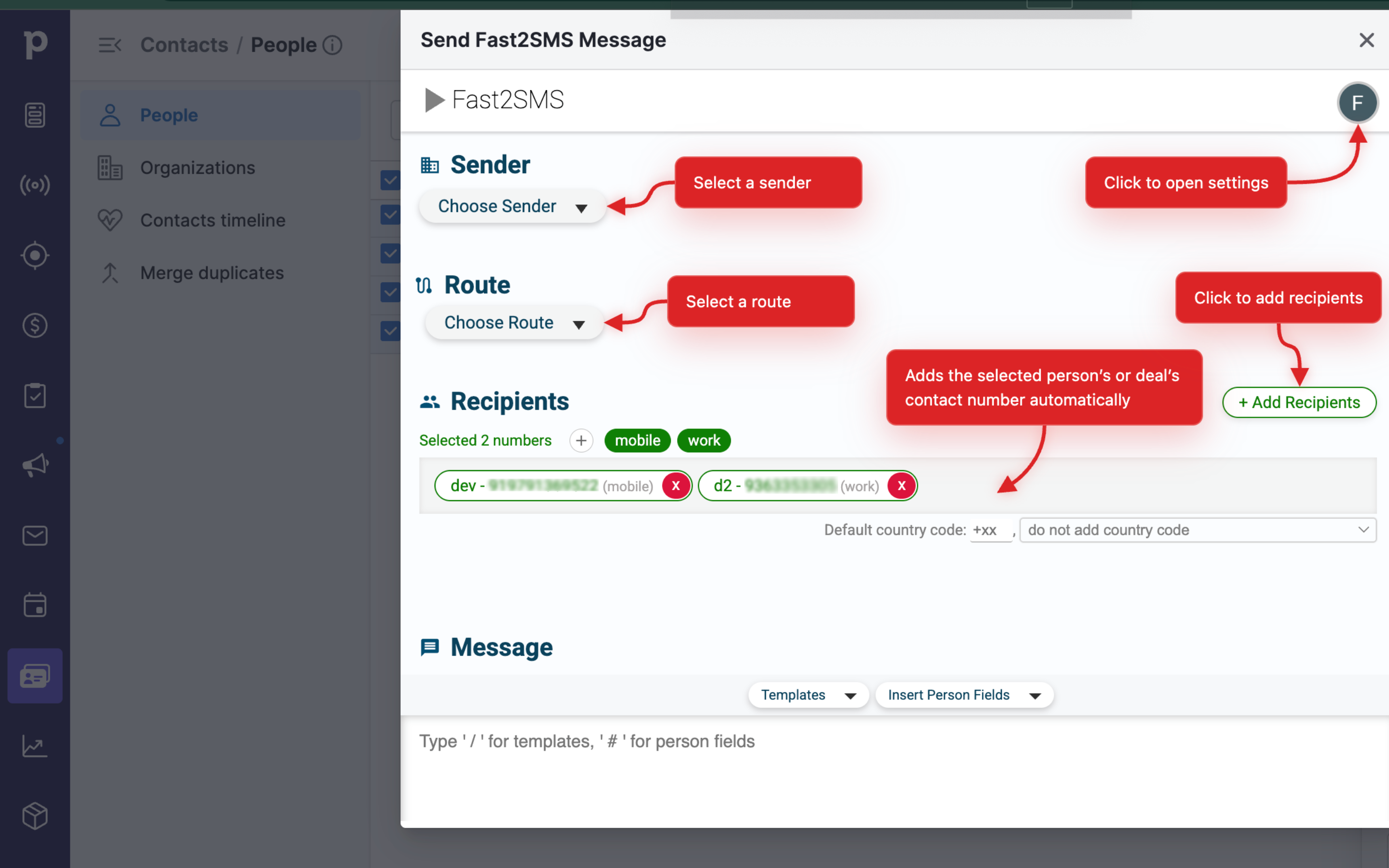The width and height of the screenshot is (1389, 868).
Task: Remove the dev recipient with the X button
Action: pos(676,485)
